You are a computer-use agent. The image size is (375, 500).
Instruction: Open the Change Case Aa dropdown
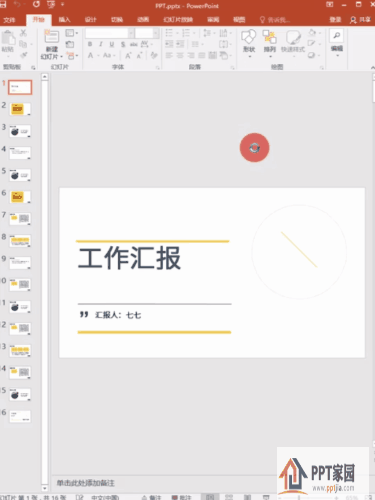[x=109, y=55]
